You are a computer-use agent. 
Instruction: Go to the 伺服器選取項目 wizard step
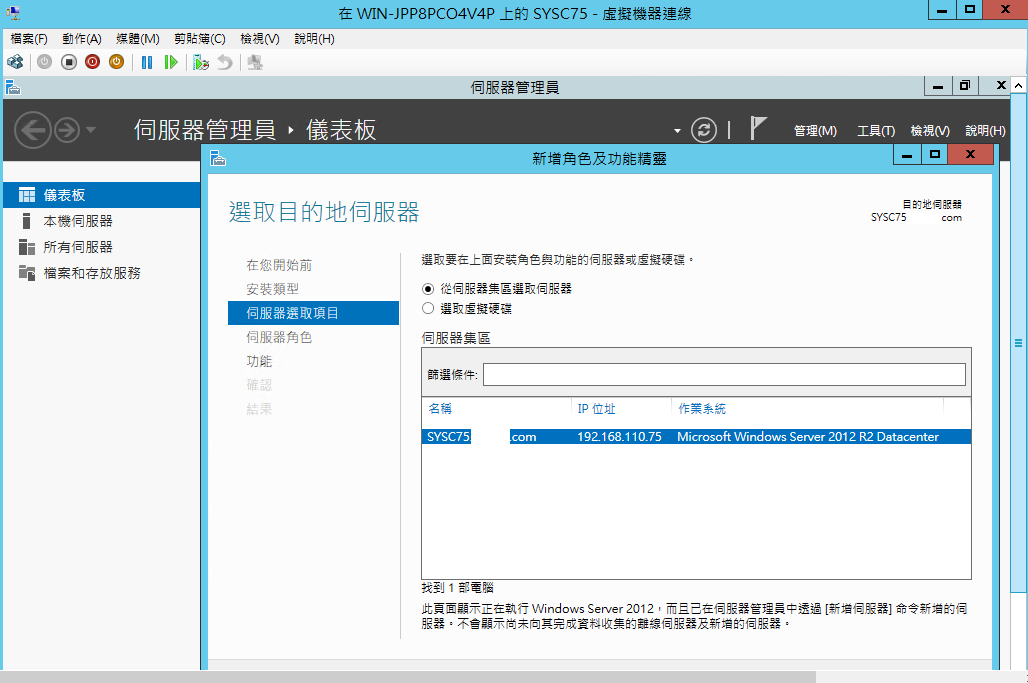pyautogui.click(x=313, y=313)
